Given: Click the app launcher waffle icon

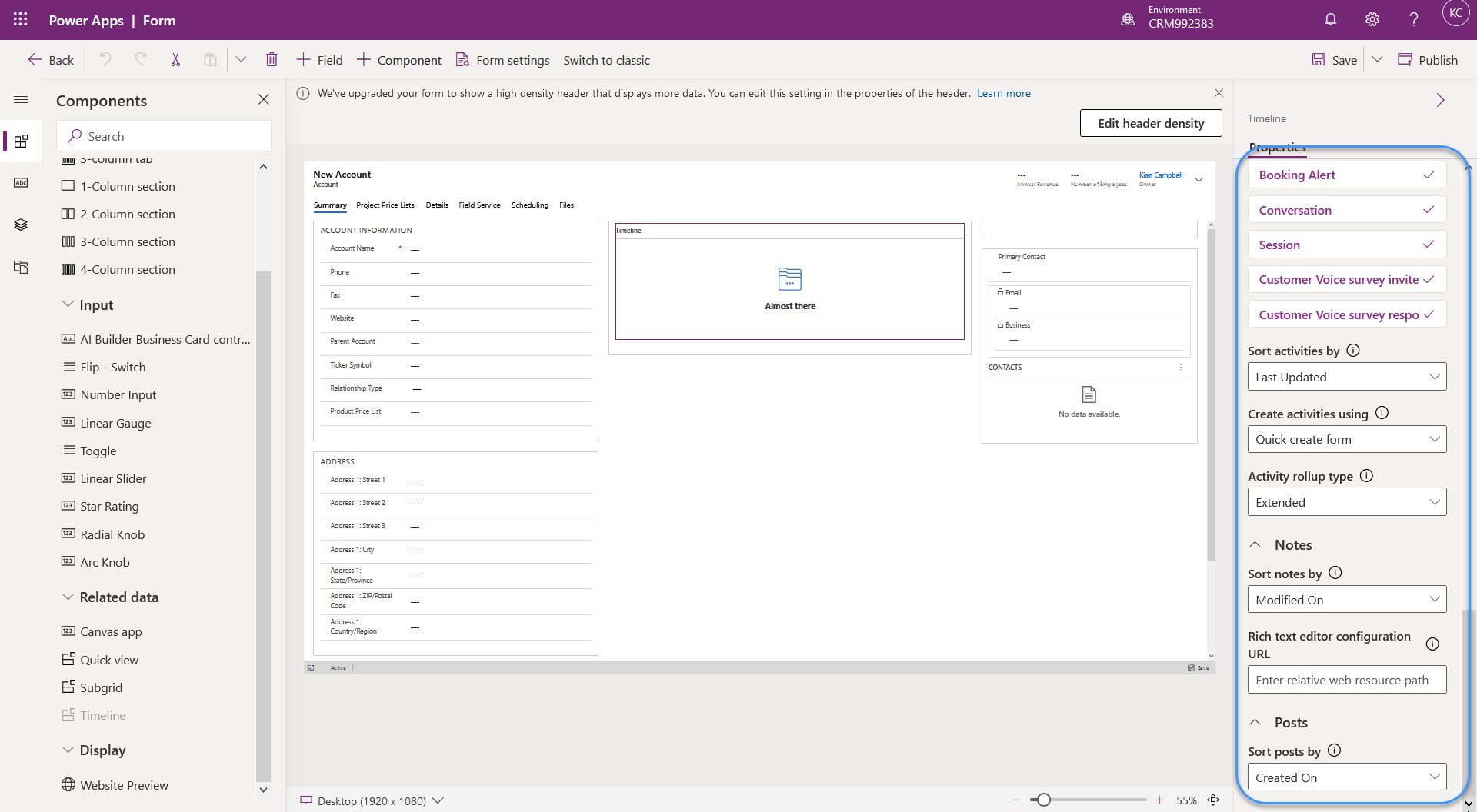Looking at the screenshot, I should 21,20.
